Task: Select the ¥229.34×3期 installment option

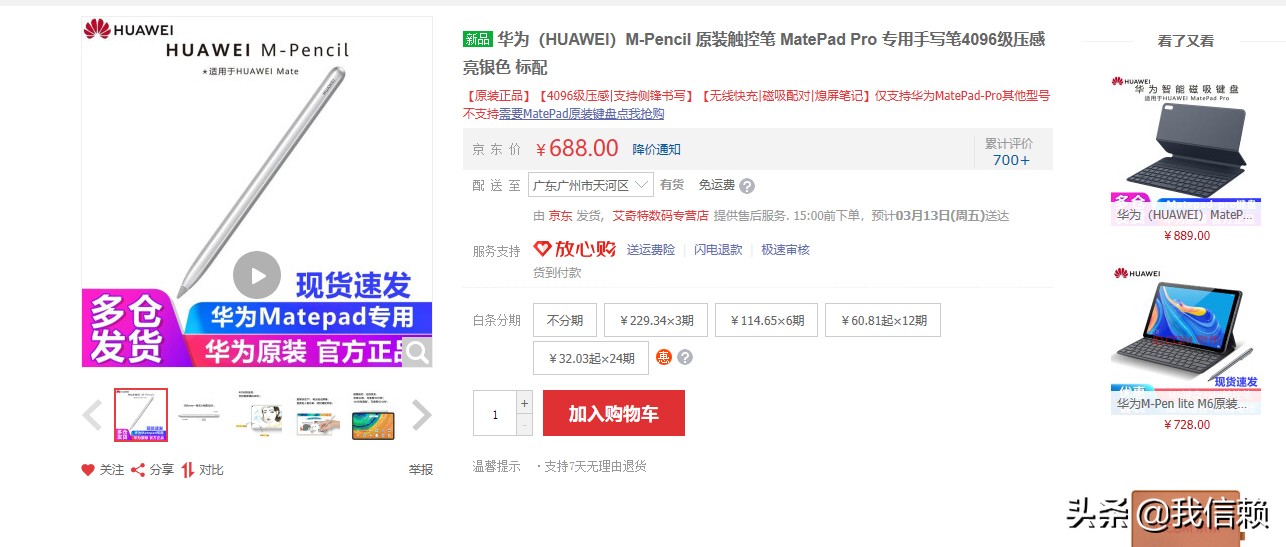Action: coord(657,321)
